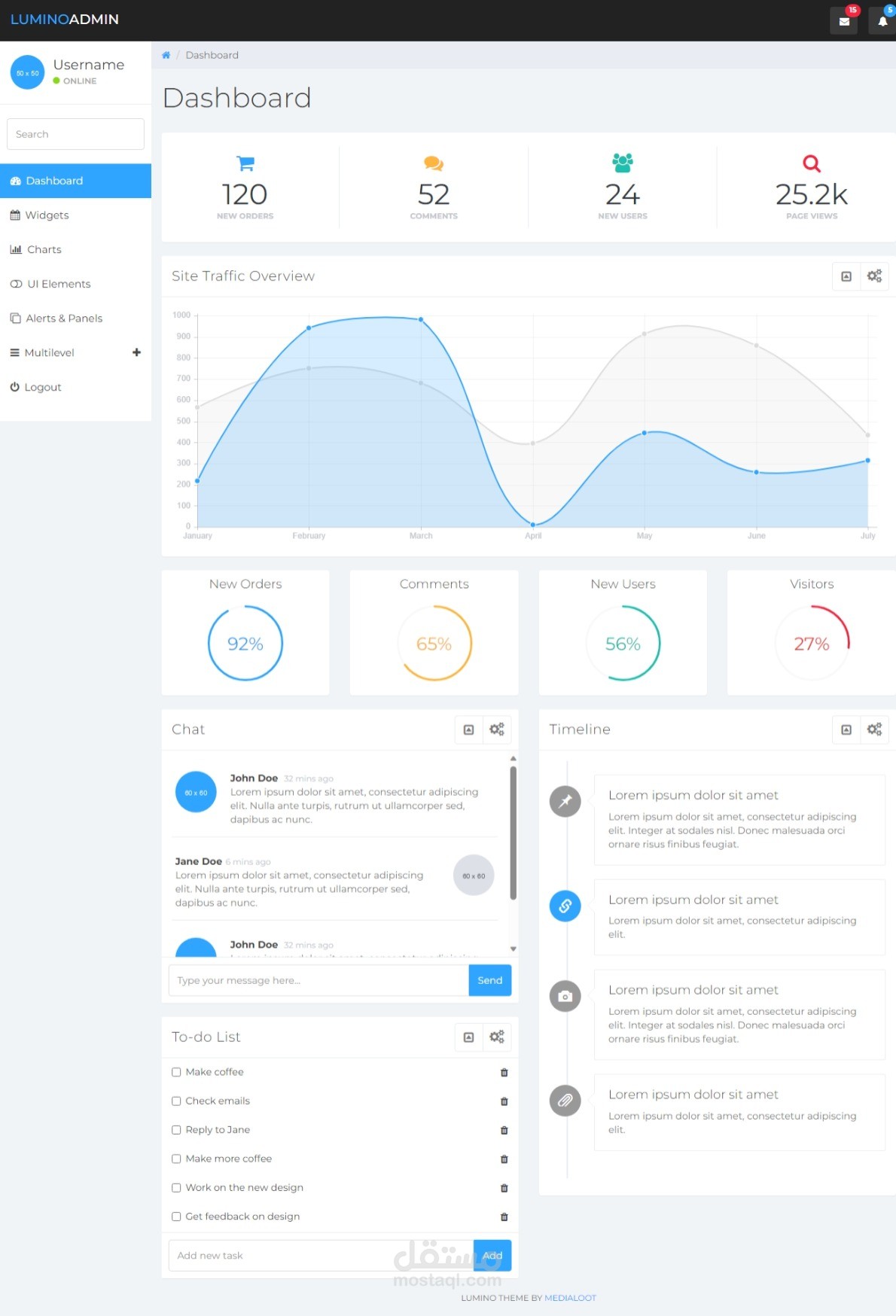This screenshot has width=896, height=1316.
Task: Click the chat scrollbar up arrow
Action: click(x=514, y=759)
